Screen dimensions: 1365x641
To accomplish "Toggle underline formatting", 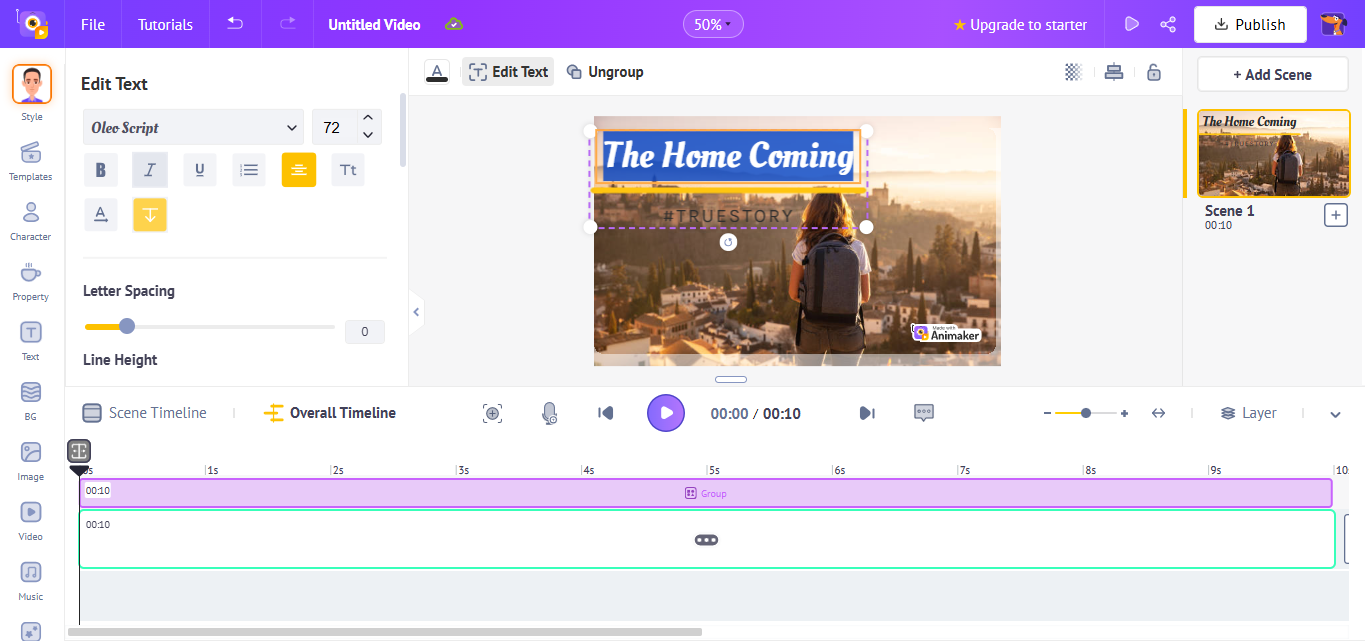I will pyautogui.click(x=200, y=170).
